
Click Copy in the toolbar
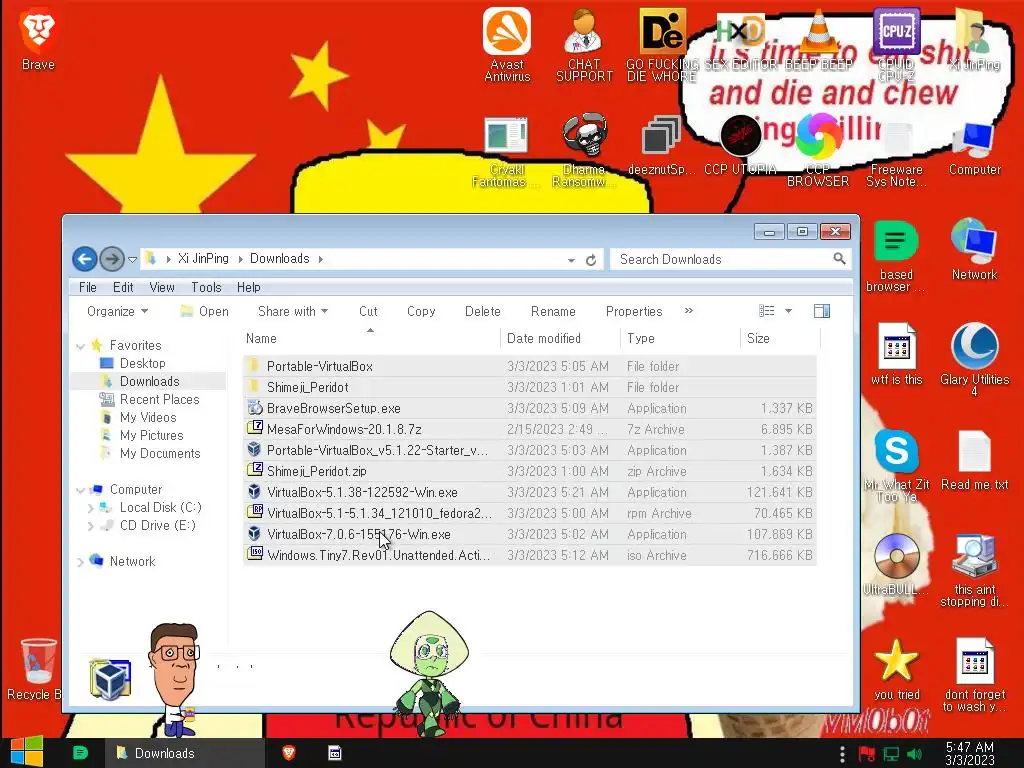click(421, 312)
